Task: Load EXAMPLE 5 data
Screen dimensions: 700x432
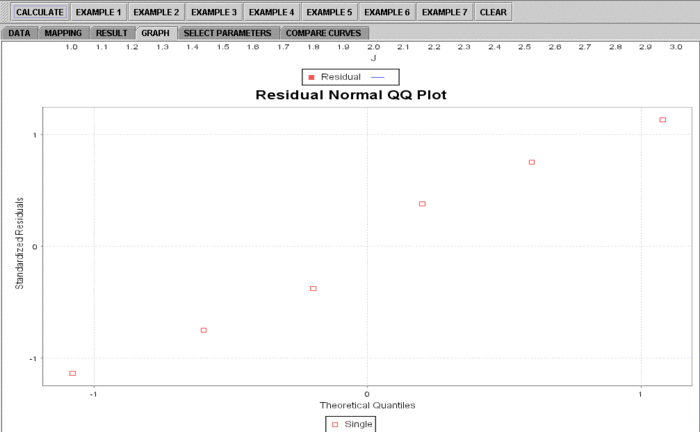Action: tap(329, 13)
